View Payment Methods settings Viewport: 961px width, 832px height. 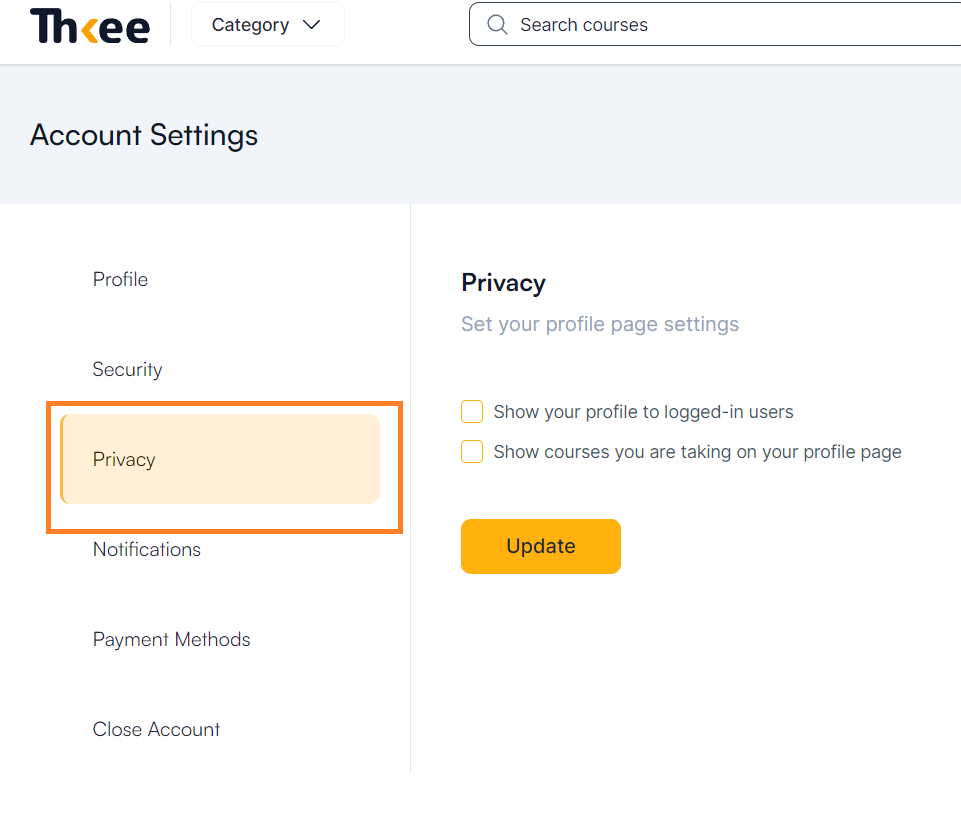point(171,639)
